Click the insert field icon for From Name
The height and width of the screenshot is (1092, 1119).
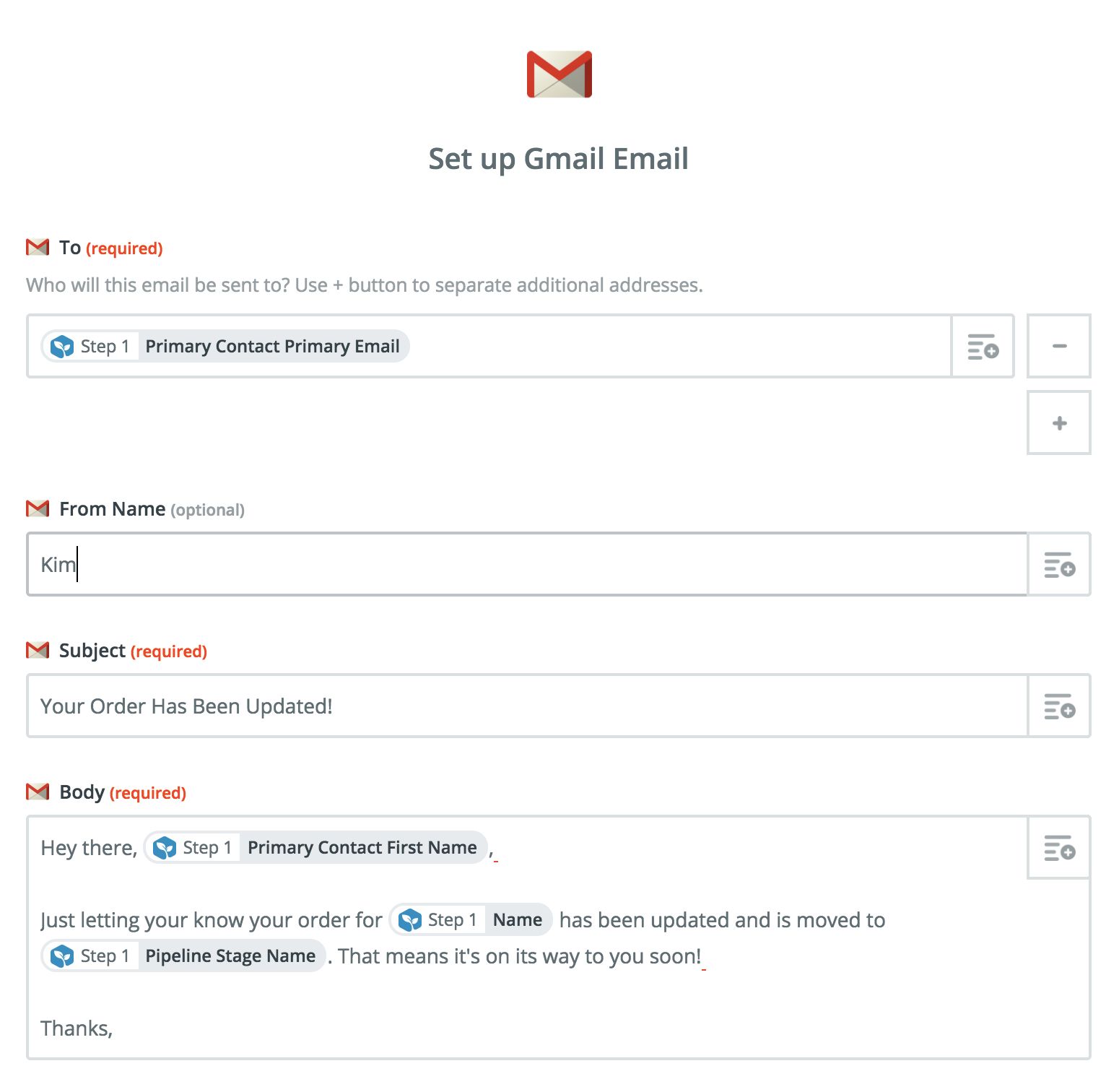tap(1059, 565)
